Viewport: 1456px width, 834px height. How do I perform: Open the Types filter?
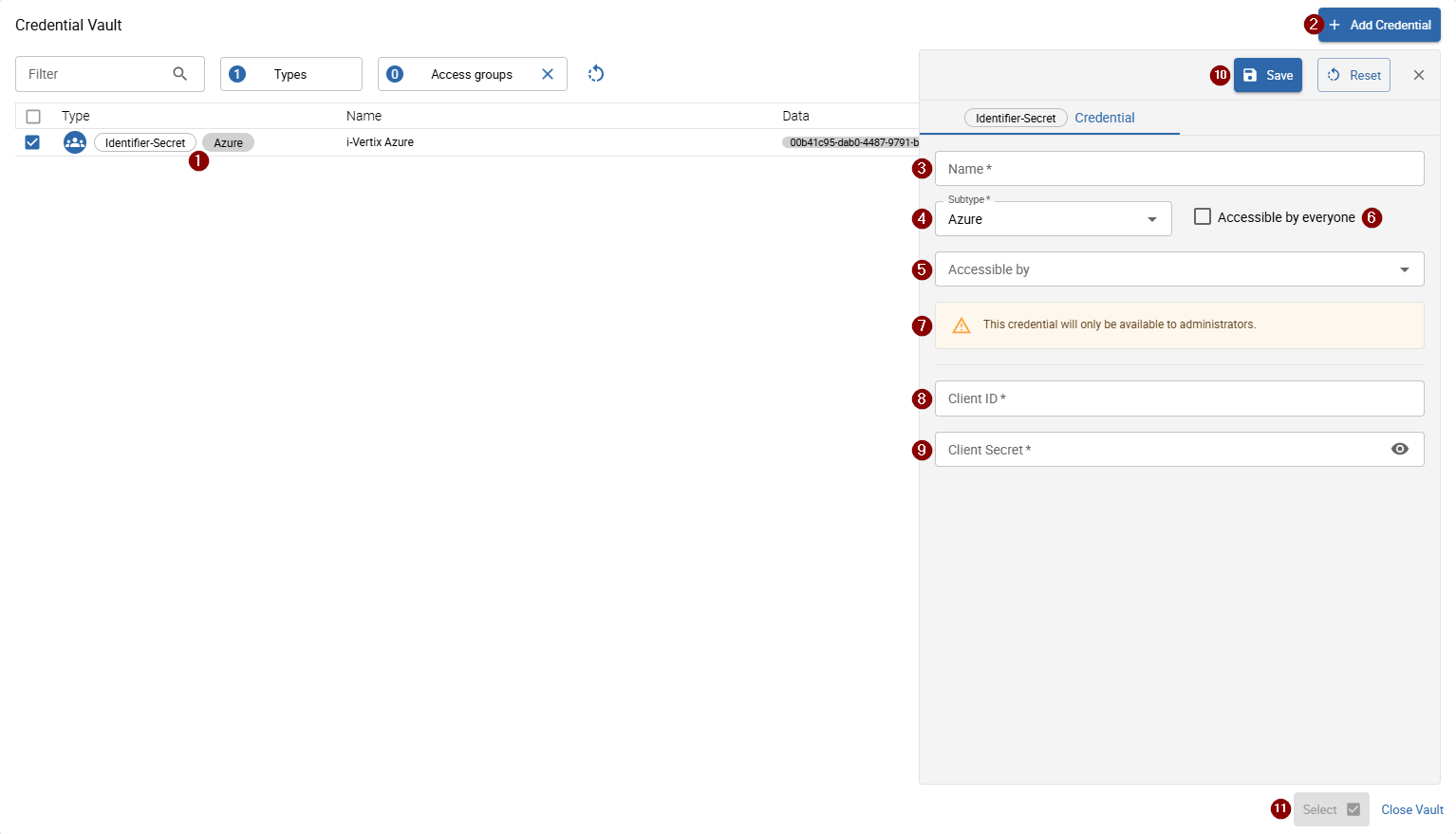tap(291, 74)
